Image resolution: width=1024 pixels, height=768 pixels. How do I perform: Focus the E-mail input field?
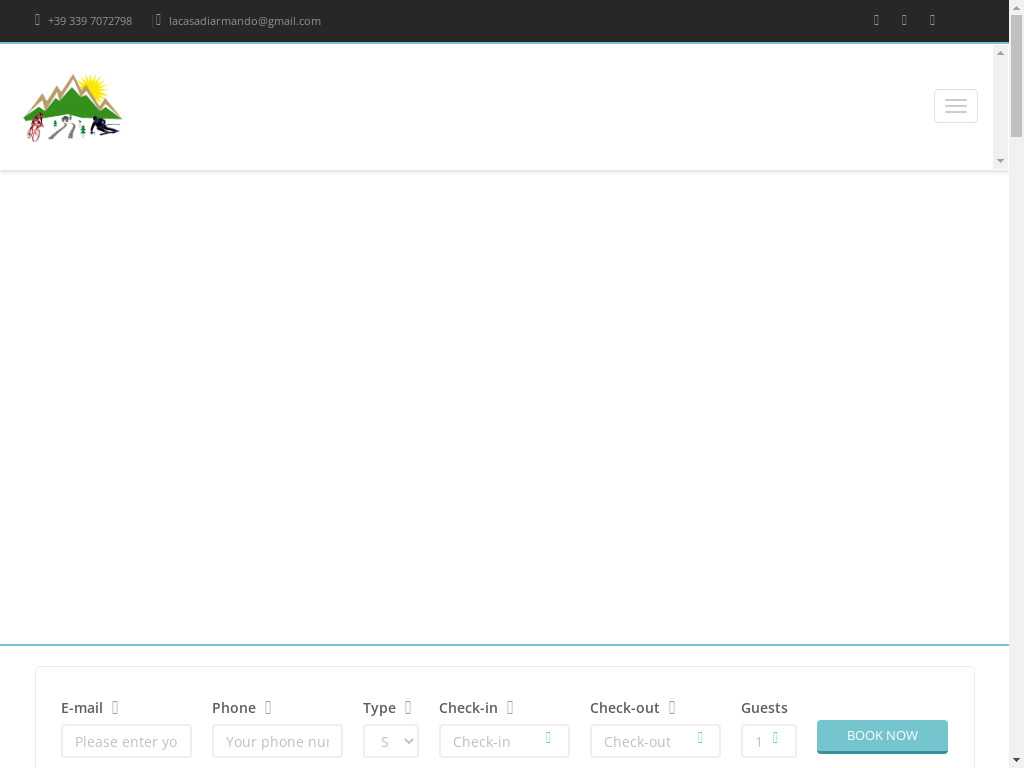point(126,741)
